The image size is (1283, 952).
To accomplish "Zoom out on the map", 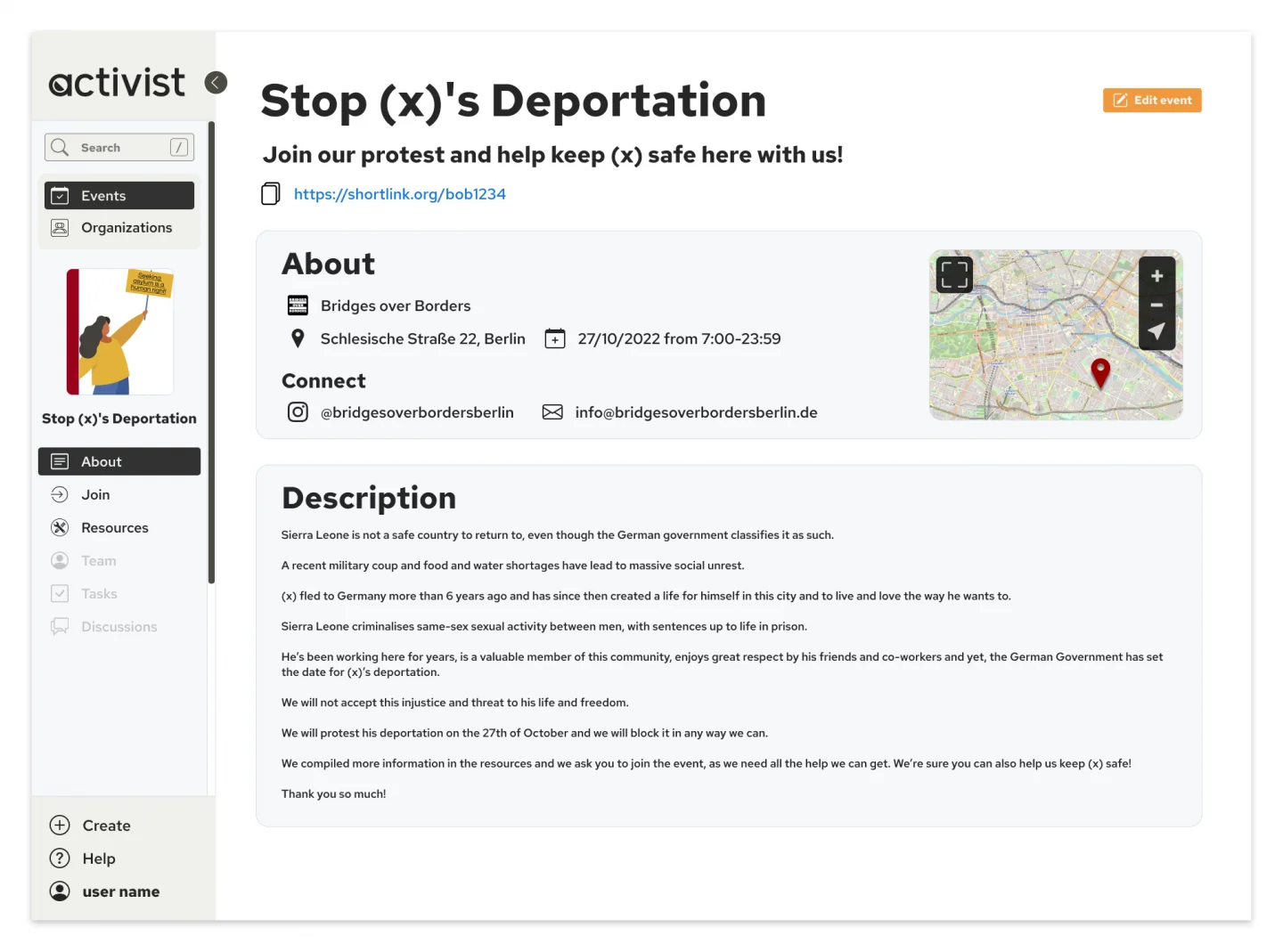I will [1156, 305].
